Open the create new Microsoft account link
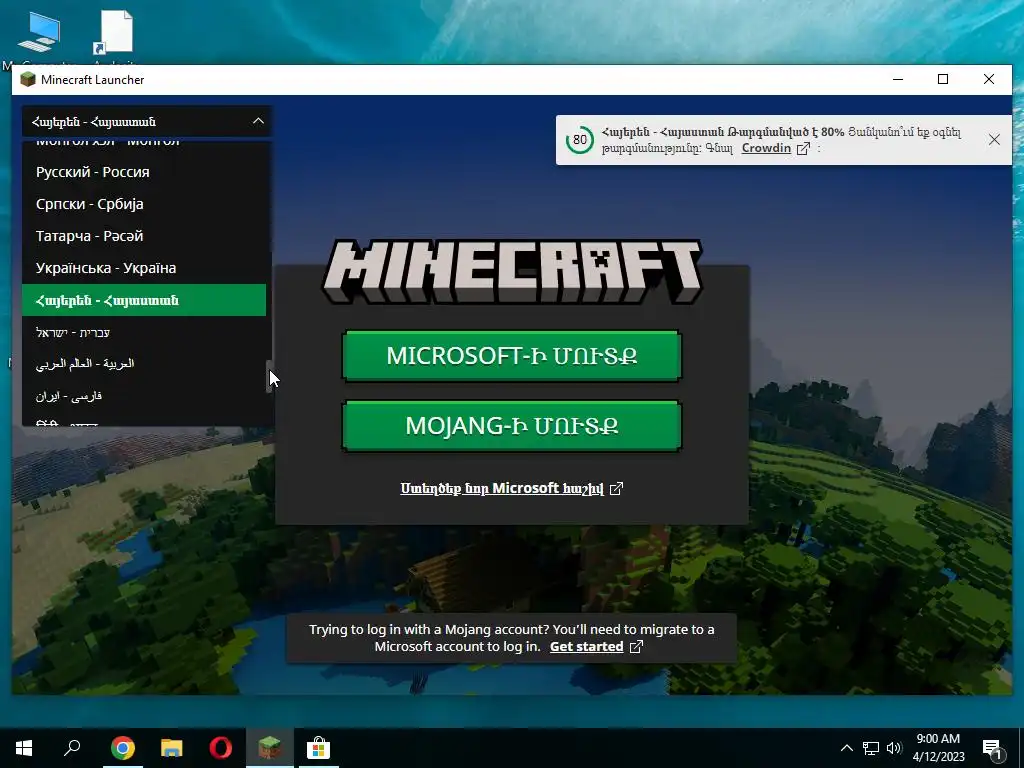 click(x=502, y=488)
